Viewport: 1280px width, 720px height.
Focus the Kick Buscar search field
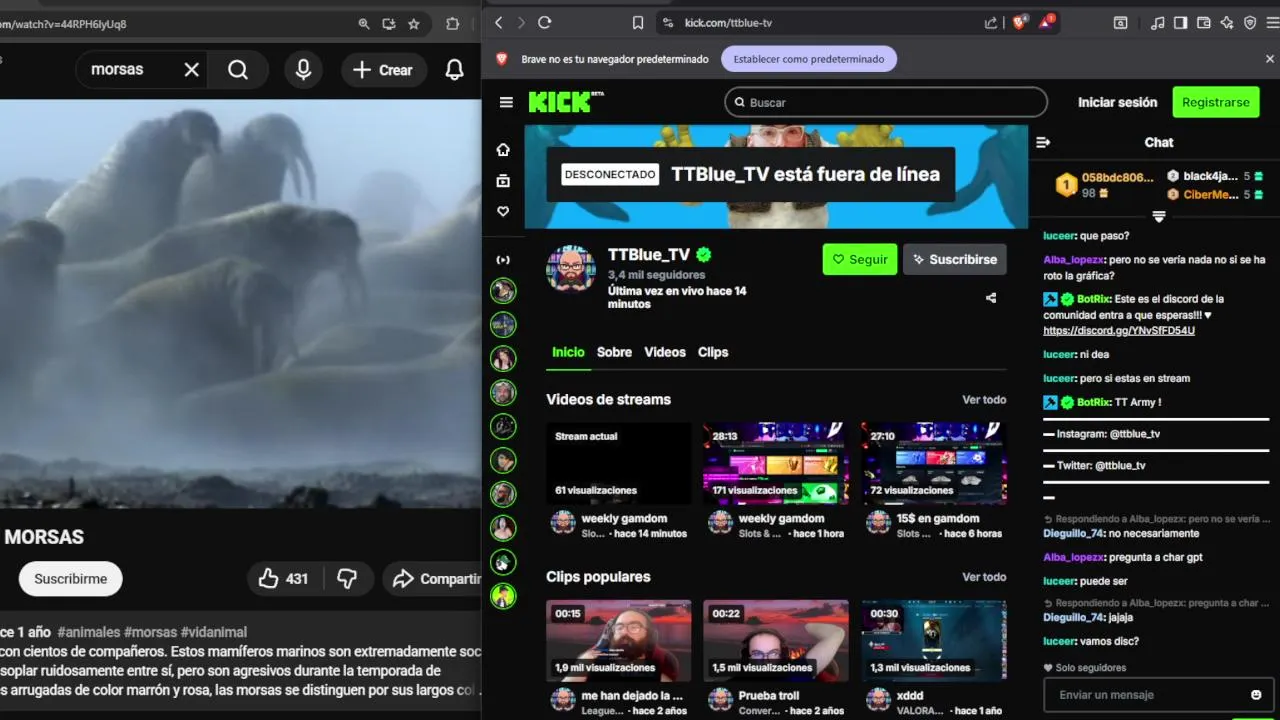(885, 102)
